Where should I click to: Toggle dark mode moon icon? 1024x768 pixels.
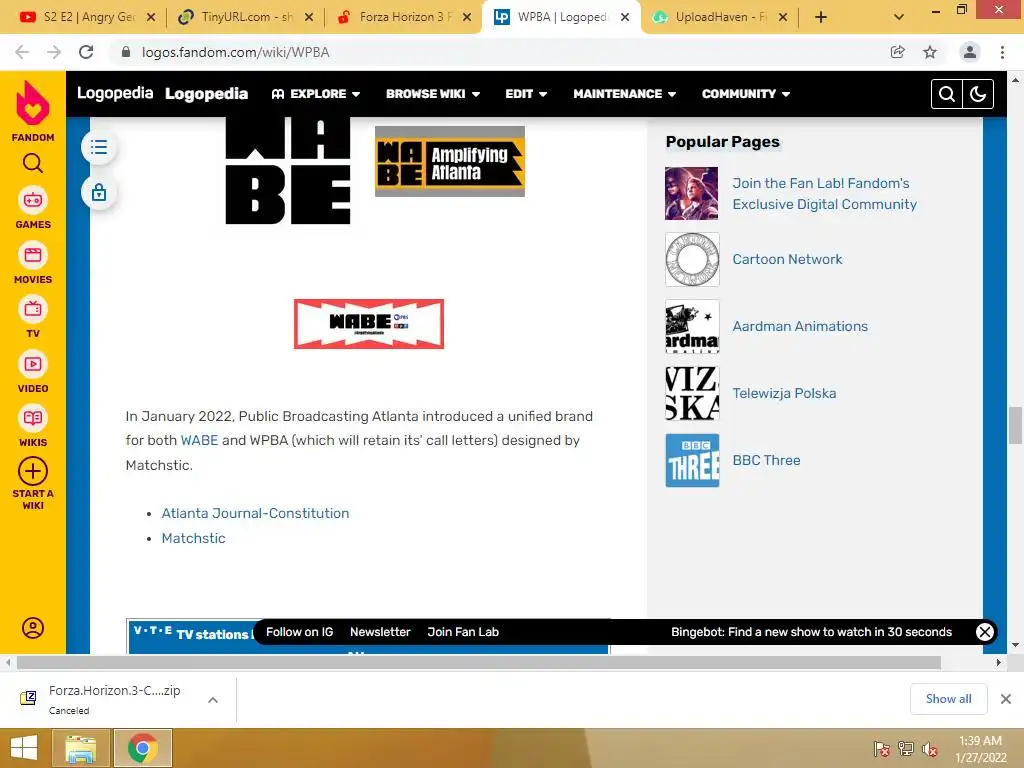[978, 94]
